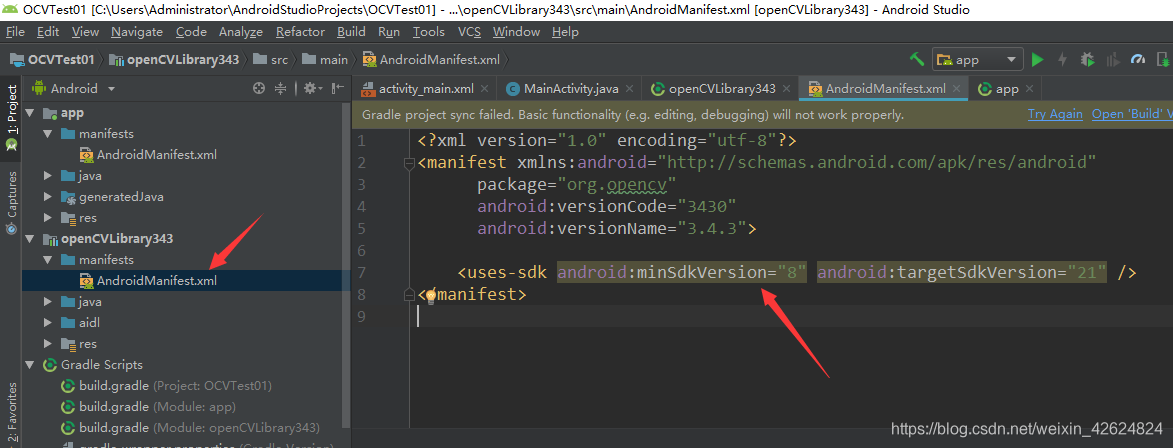Viewport: 1173px width, 448px height.
Task: Collapse the openCVLibrary343 module node
Action: click(30, 239)
